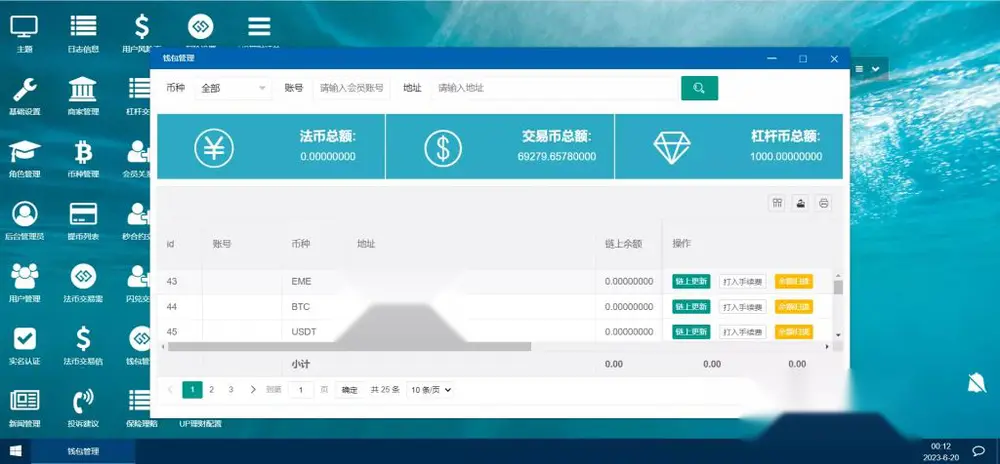
Task: Click the 链上余额 column header
Action: (x=623, y=243)
